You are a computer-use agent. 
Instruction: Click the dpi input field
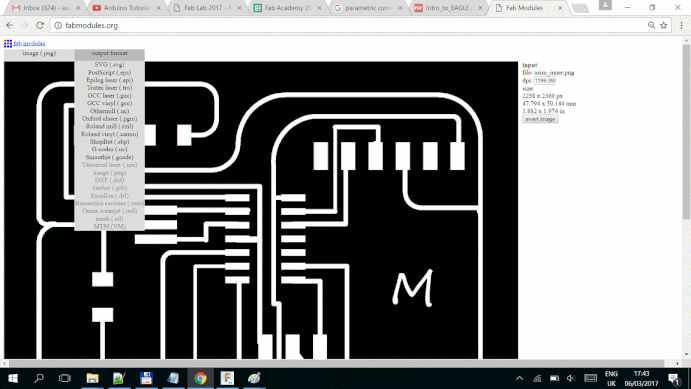pos(545,81)
